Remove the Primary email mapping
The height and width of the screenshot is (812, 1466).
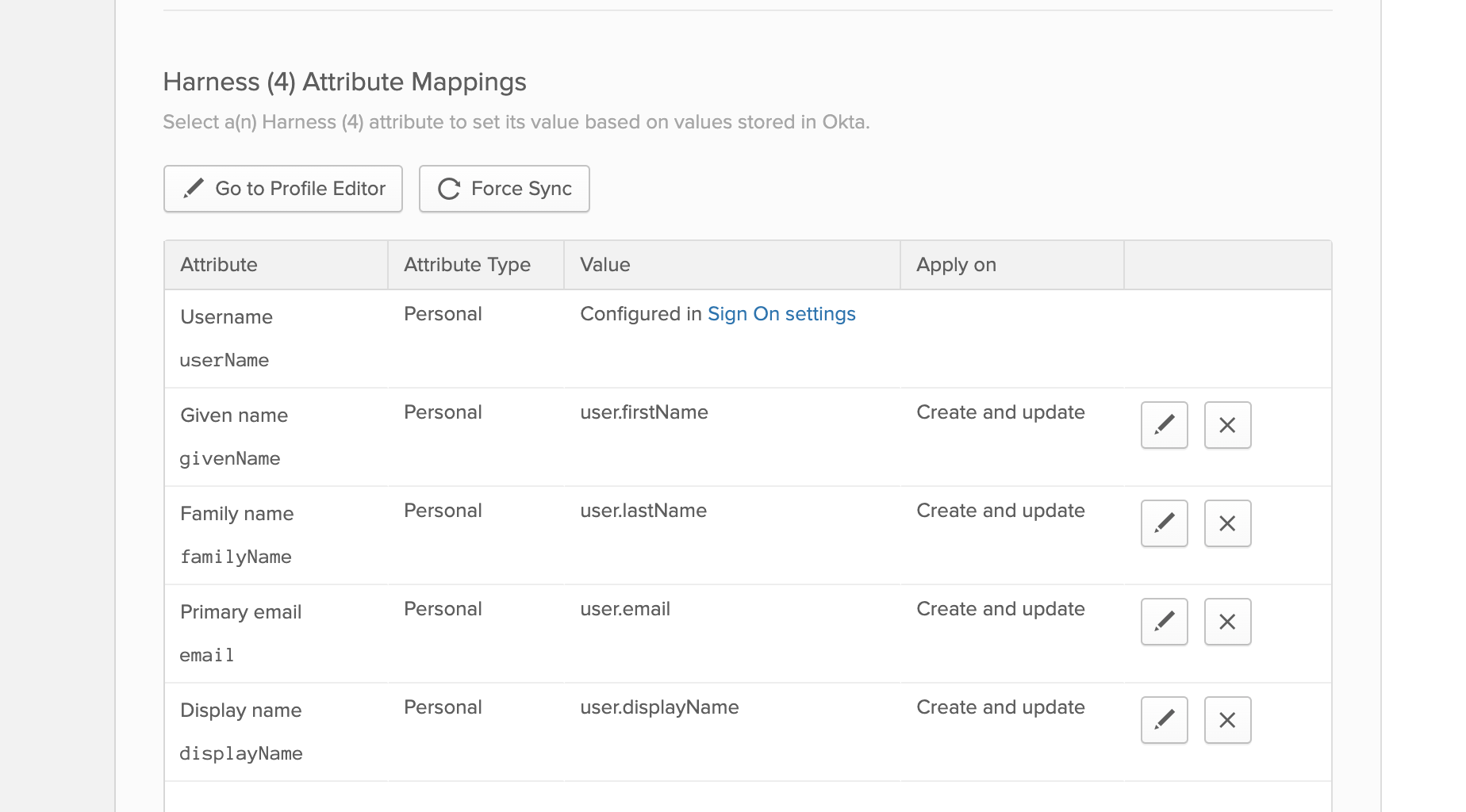coord(1227,622)
